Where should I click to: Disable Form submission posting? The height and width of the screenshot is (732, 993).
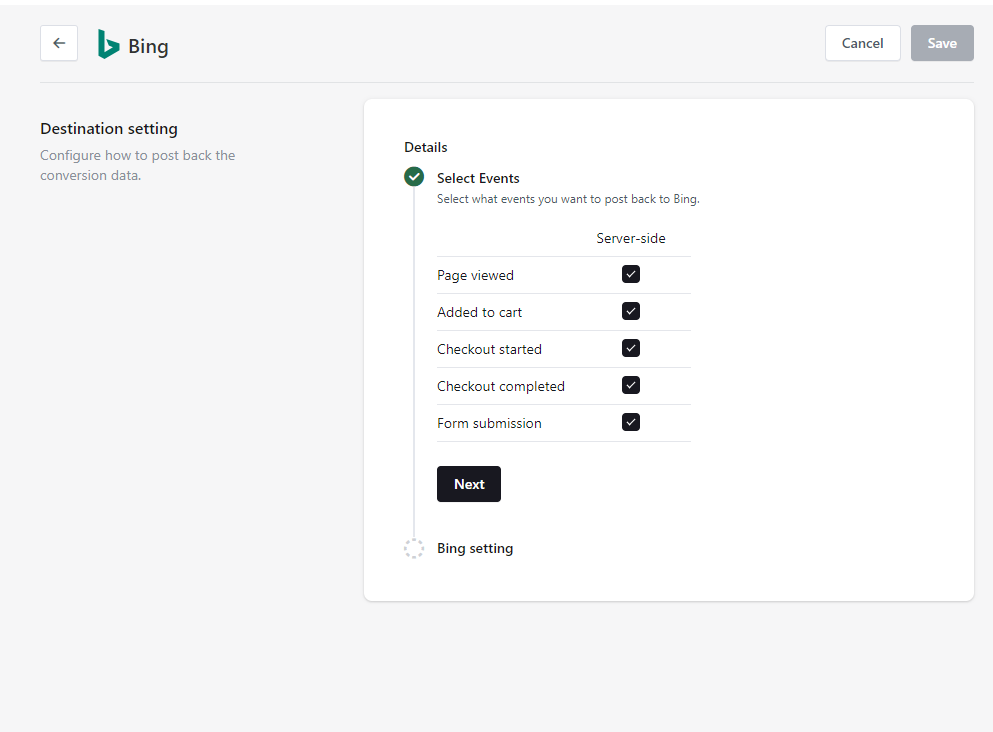click(x=631, y=421)
